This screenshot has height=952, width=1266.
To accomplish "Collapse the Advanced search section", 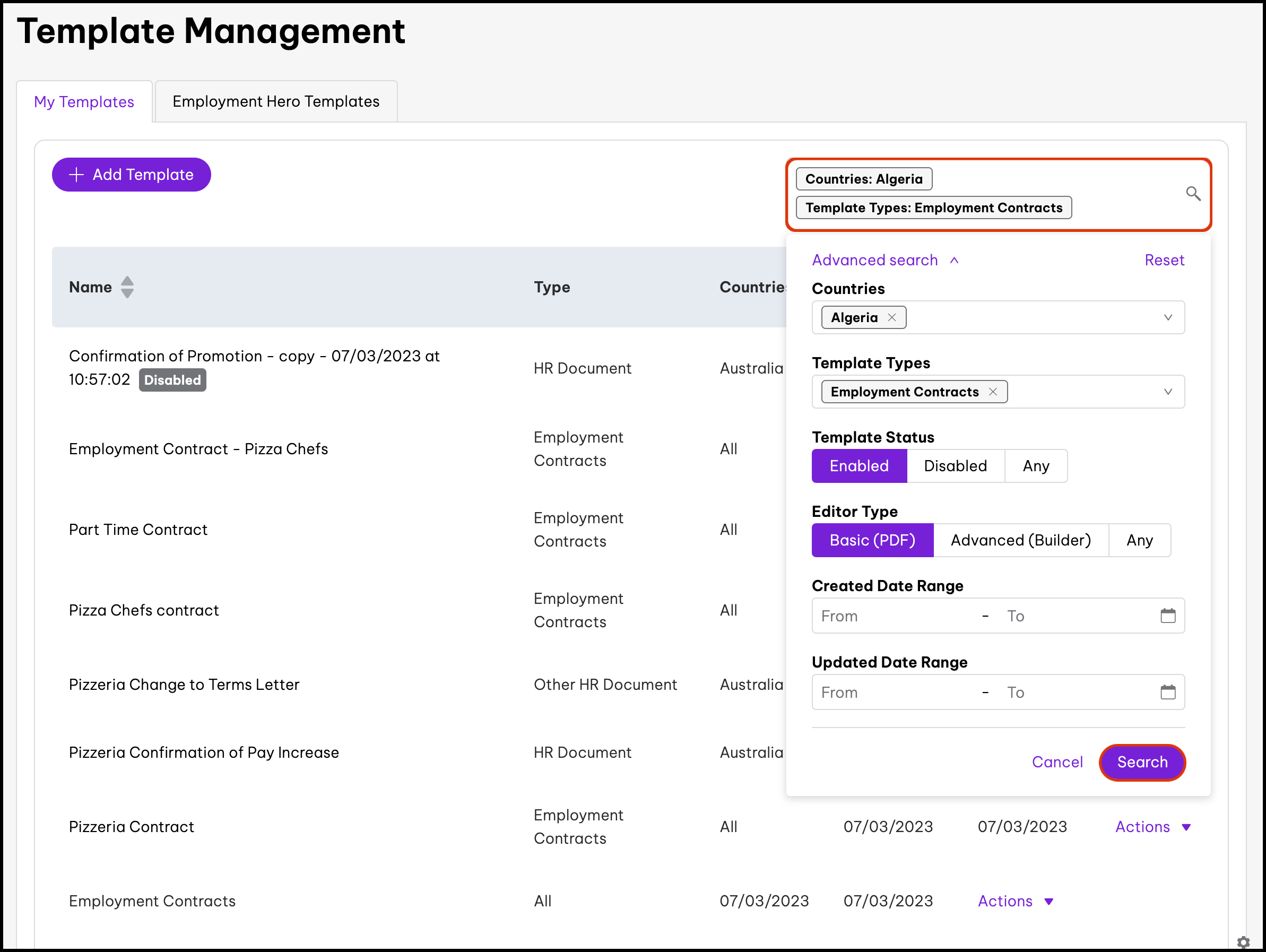I will coord(885,261).
